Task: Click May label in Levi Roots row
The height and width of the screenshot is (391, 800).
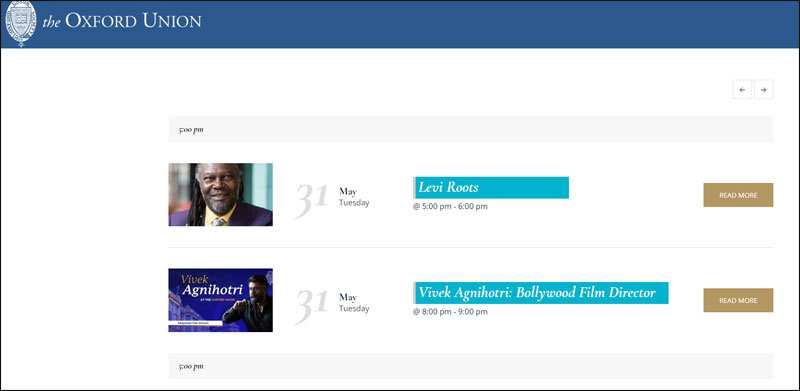Action: coord(348,191)
